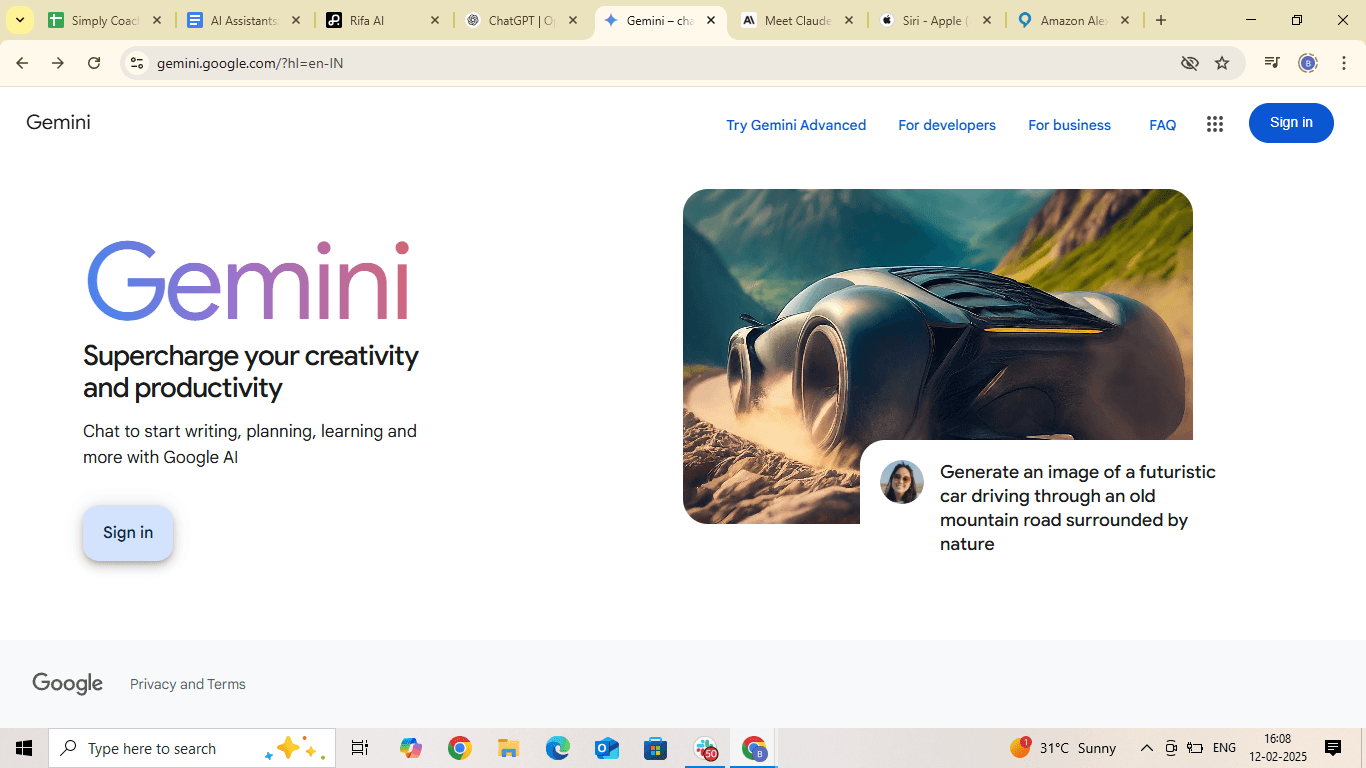Close the Gemini tab
Image resolution: width=1366 pixels, height=768 pixels.
click(711, 20)
